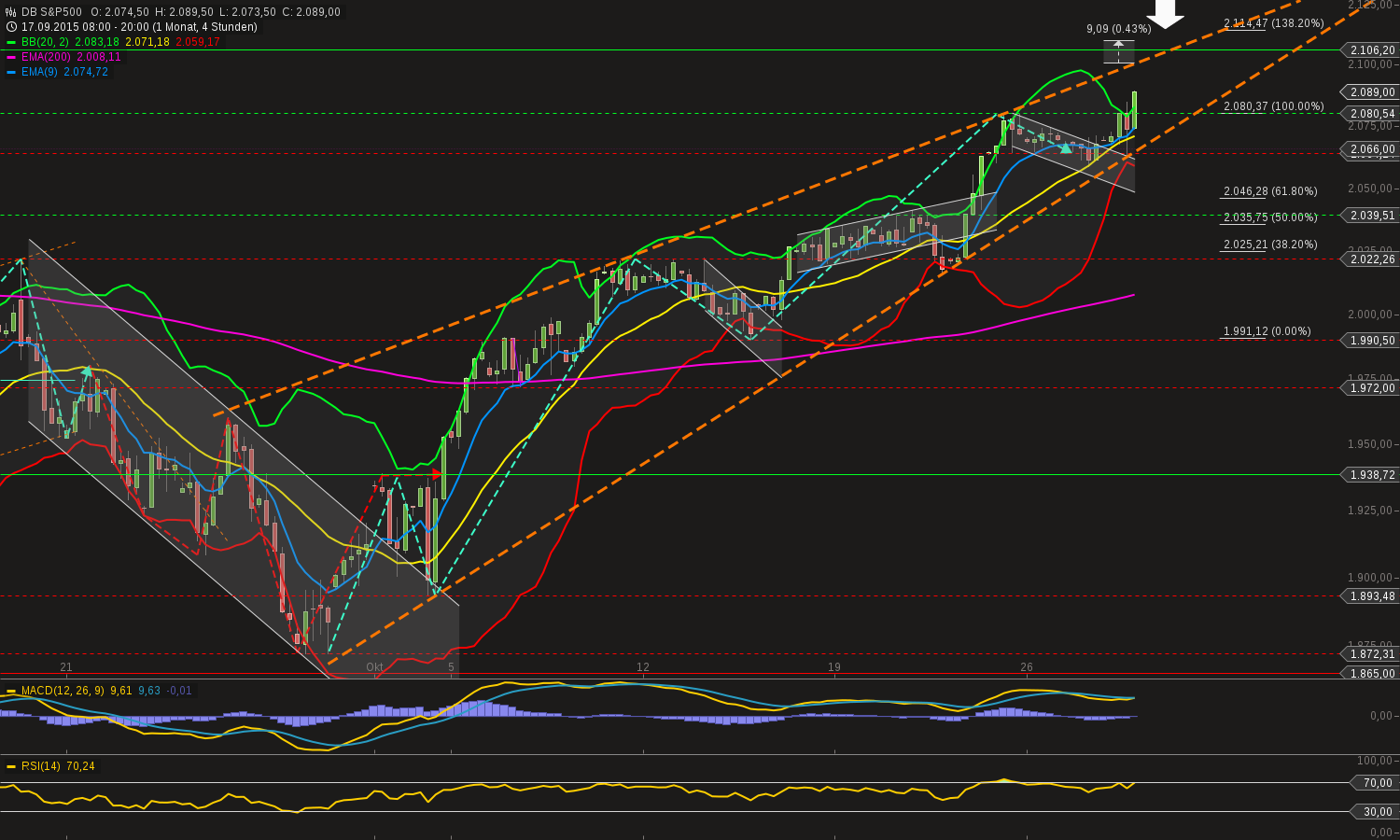Click the 1.938,72 price level tag
Screen dimensions: 1400x840
pos(1372,475)
